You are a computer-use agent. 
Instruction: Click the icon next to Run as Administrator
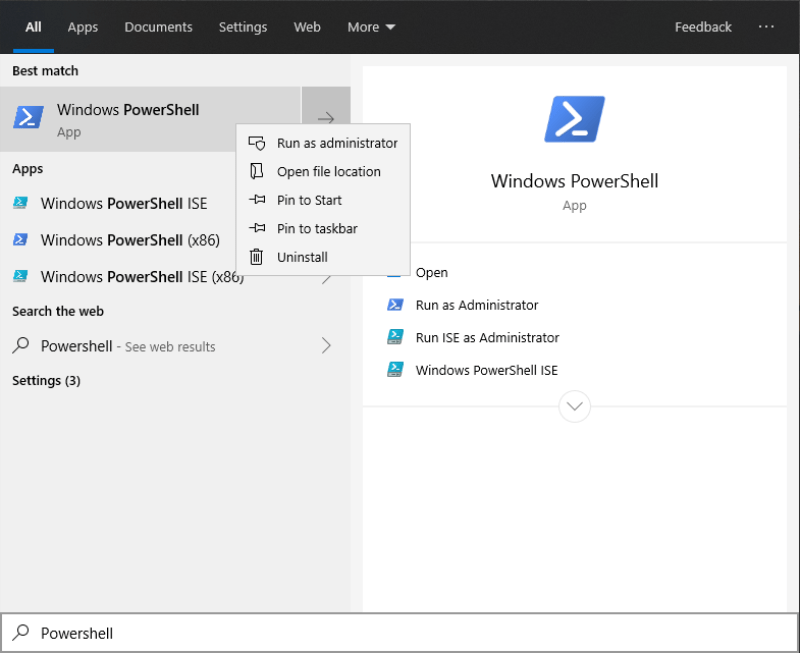coord(395,305)
